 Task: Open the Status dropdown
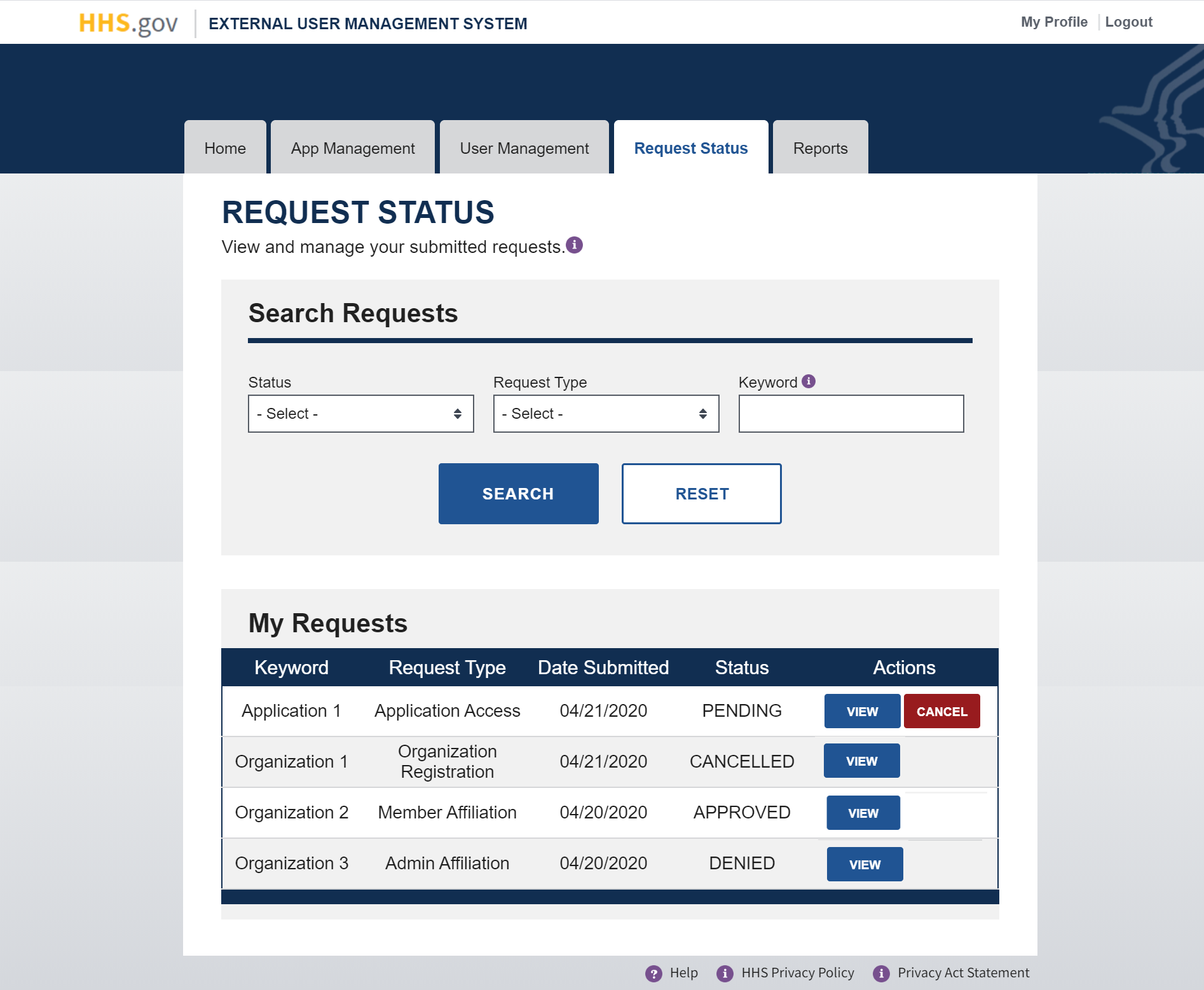(360, 413)
